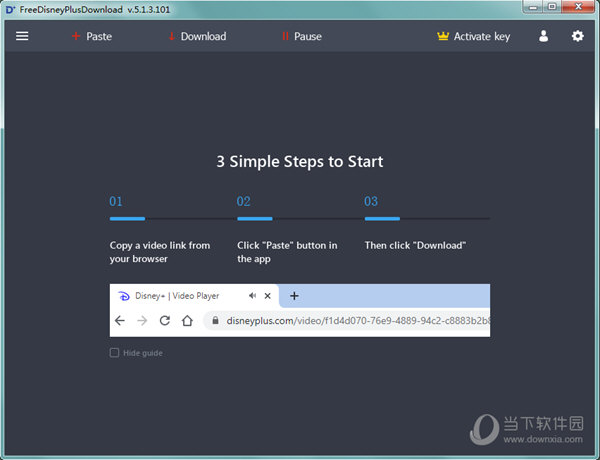This screenshot has height=460, width=600.
Task: Open Activate key option
Action: pos(473,36)
